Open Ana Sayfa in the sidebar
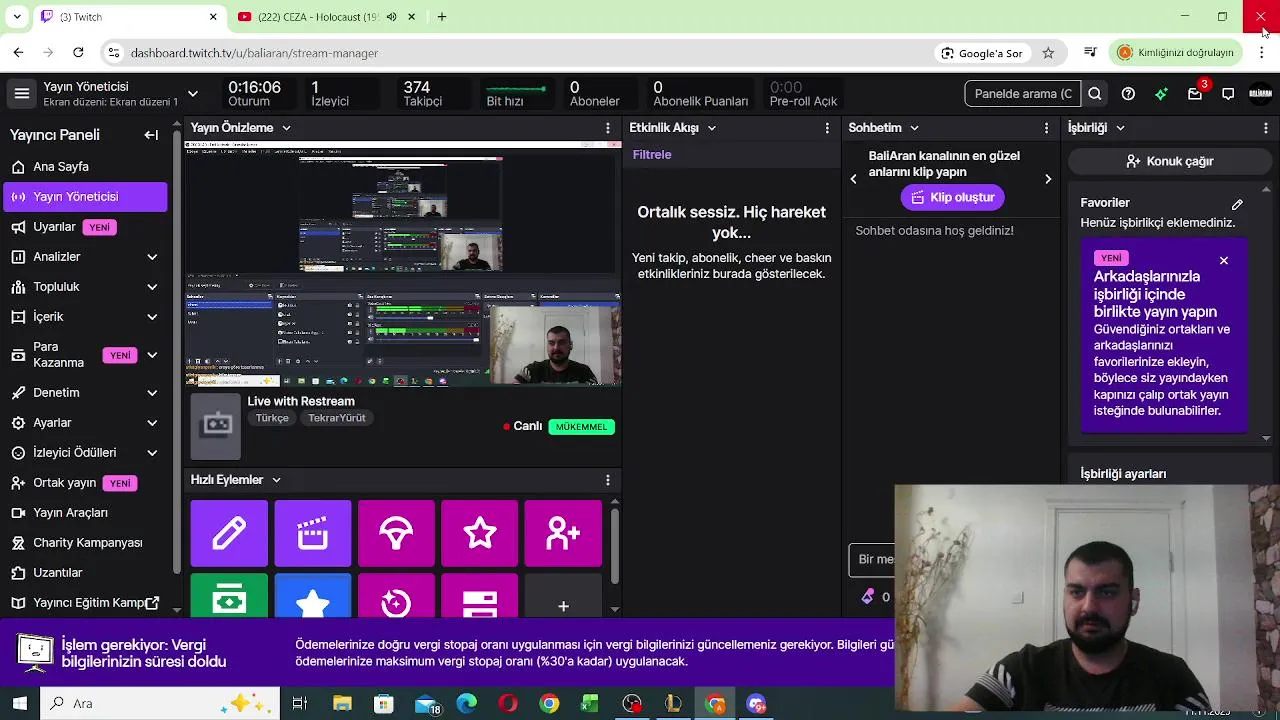This screenshot has width=1280, height=720. click(x=85, y=167)
